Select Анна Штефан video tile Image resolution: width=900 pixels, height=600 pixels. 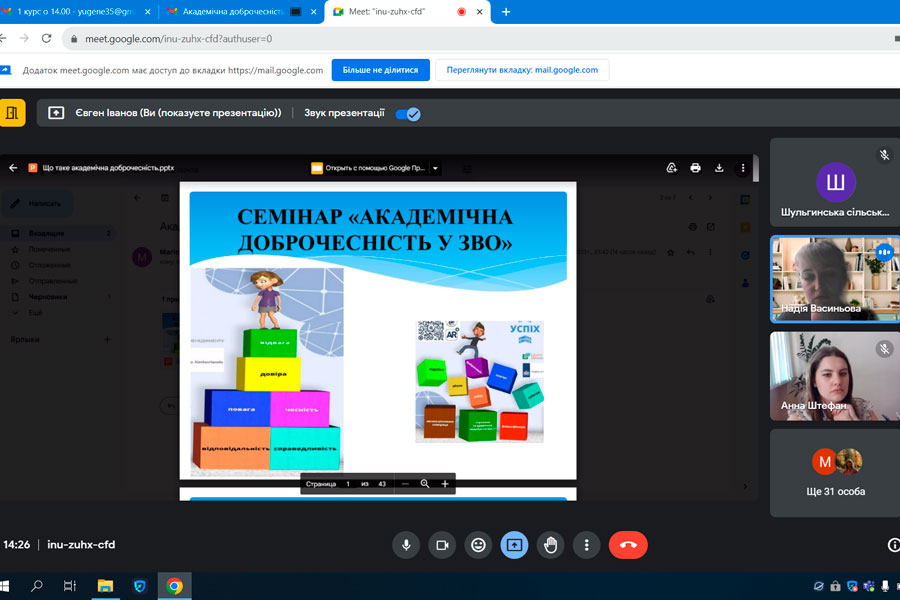(835, 376)
